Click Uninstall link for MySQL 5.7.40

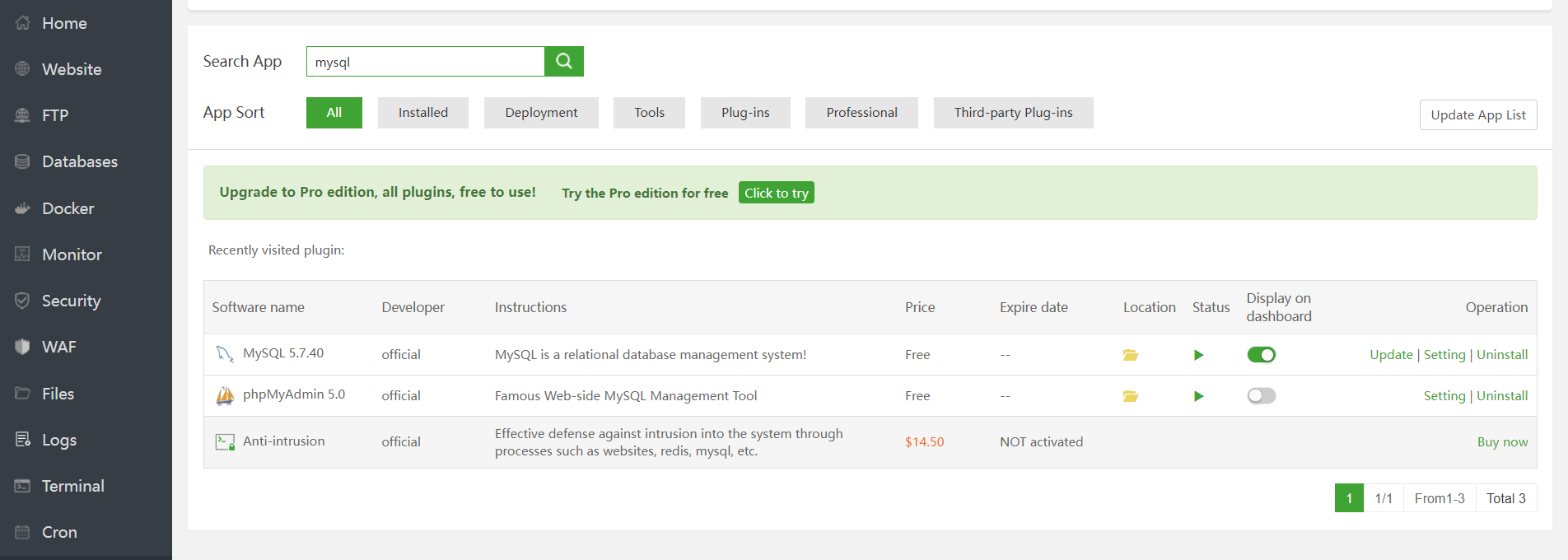[x=1501, y=355]
